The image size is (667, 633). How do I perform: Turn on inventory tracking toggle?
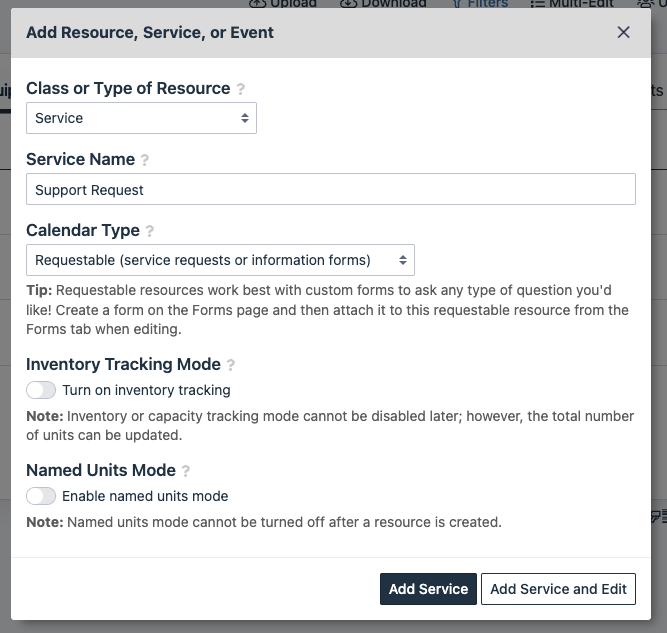[x=41, y=390]
